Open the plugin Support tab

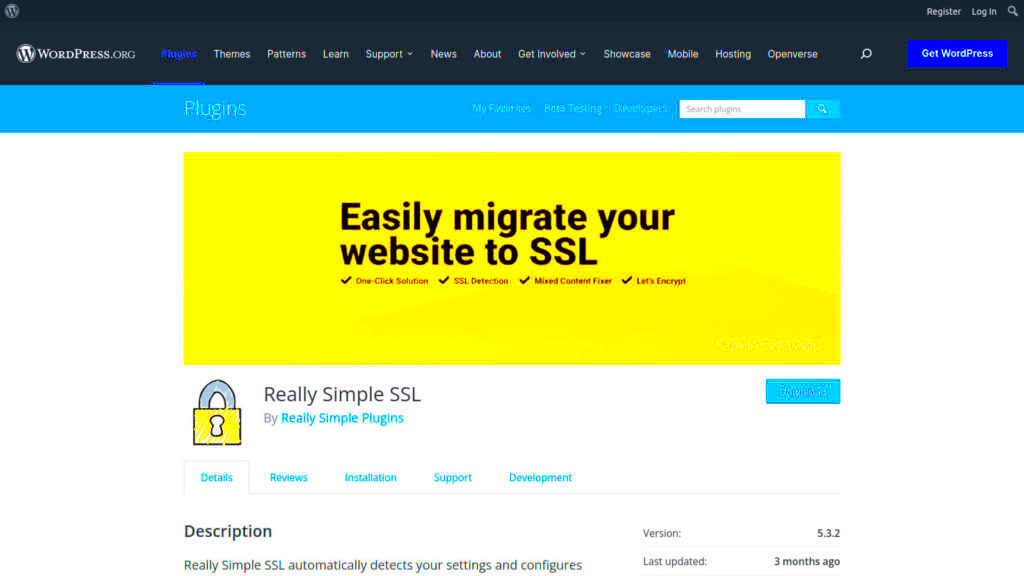pos(453,477)
